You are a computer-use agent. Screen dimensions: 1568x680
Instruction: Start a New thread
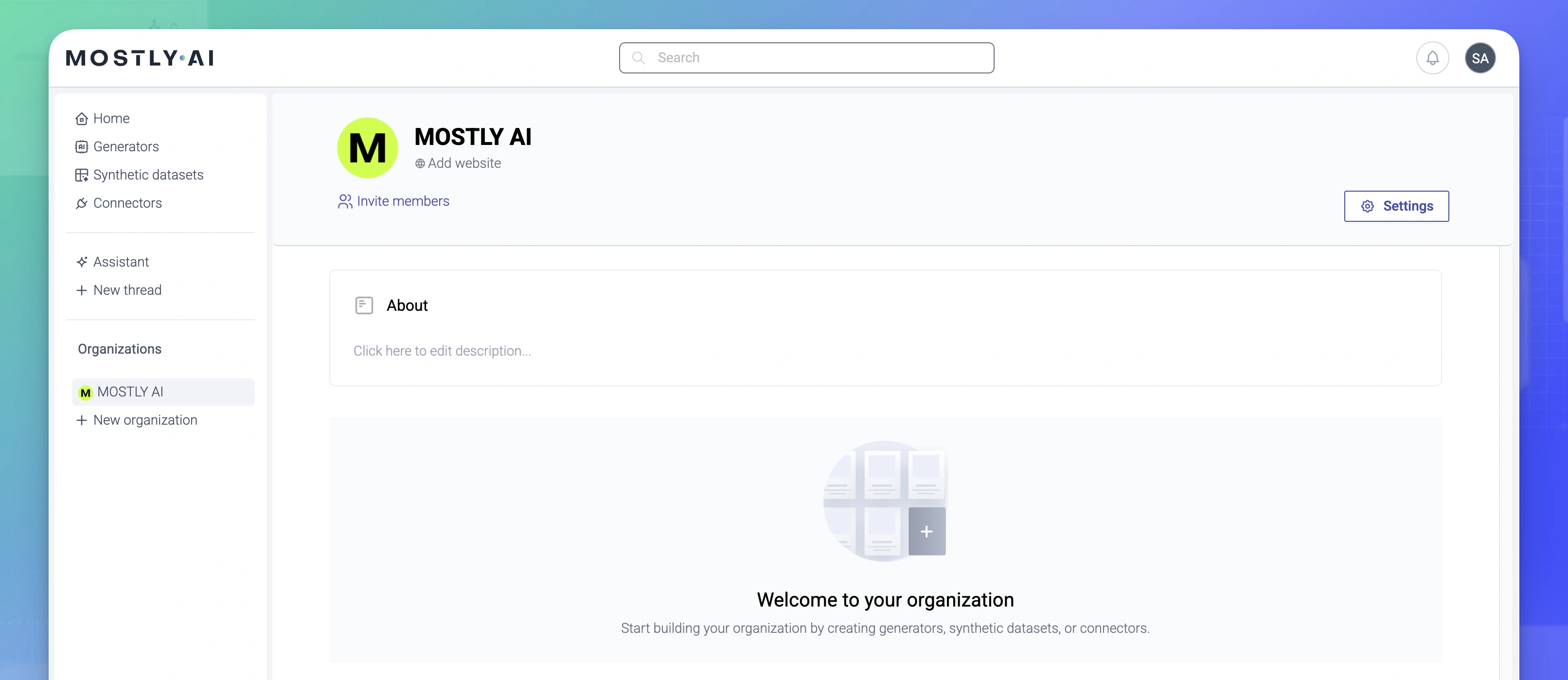click(119, 290)
